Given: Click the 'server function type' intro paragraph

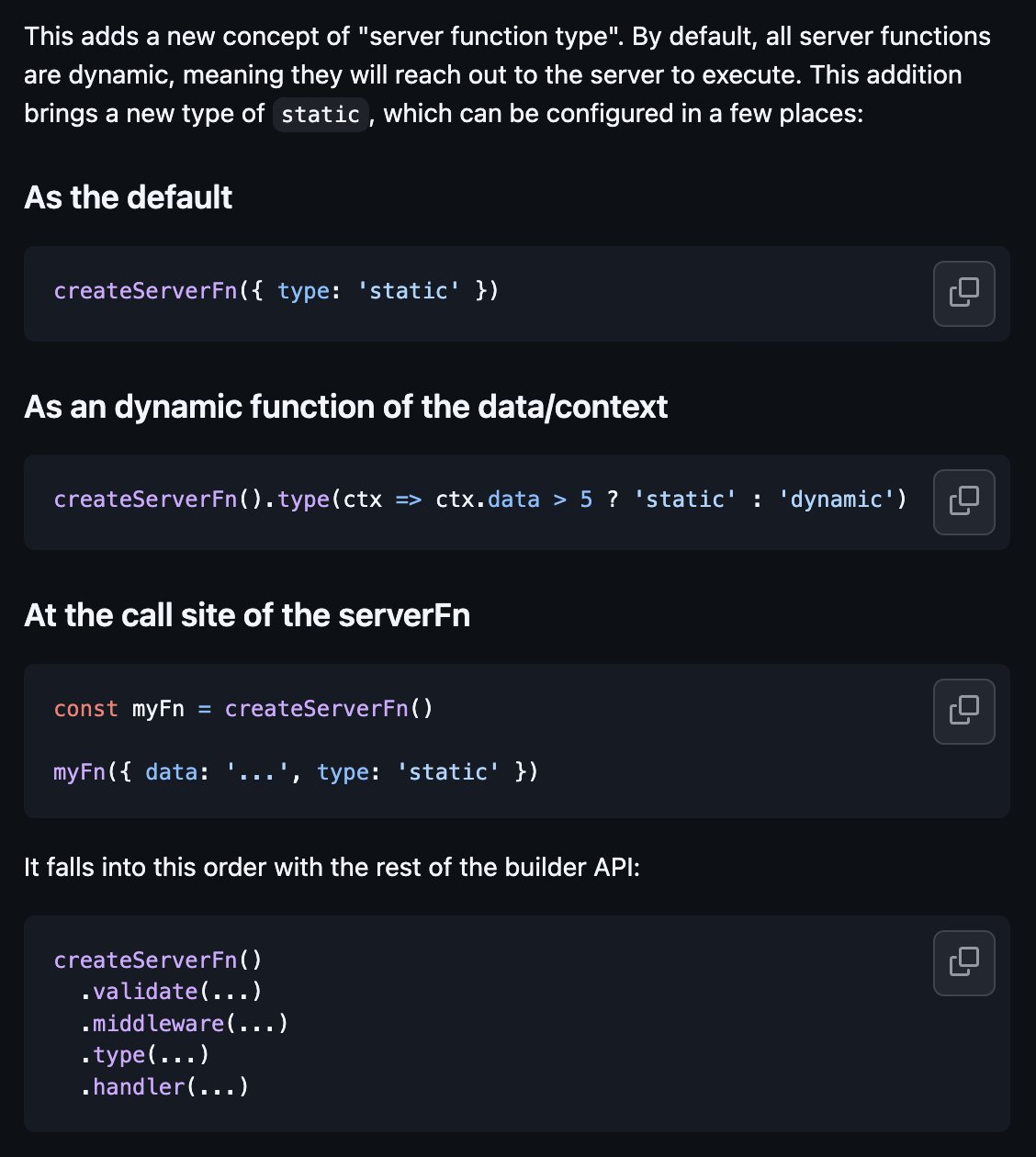Looking at the screenshot, I should (x=507, y=75).
